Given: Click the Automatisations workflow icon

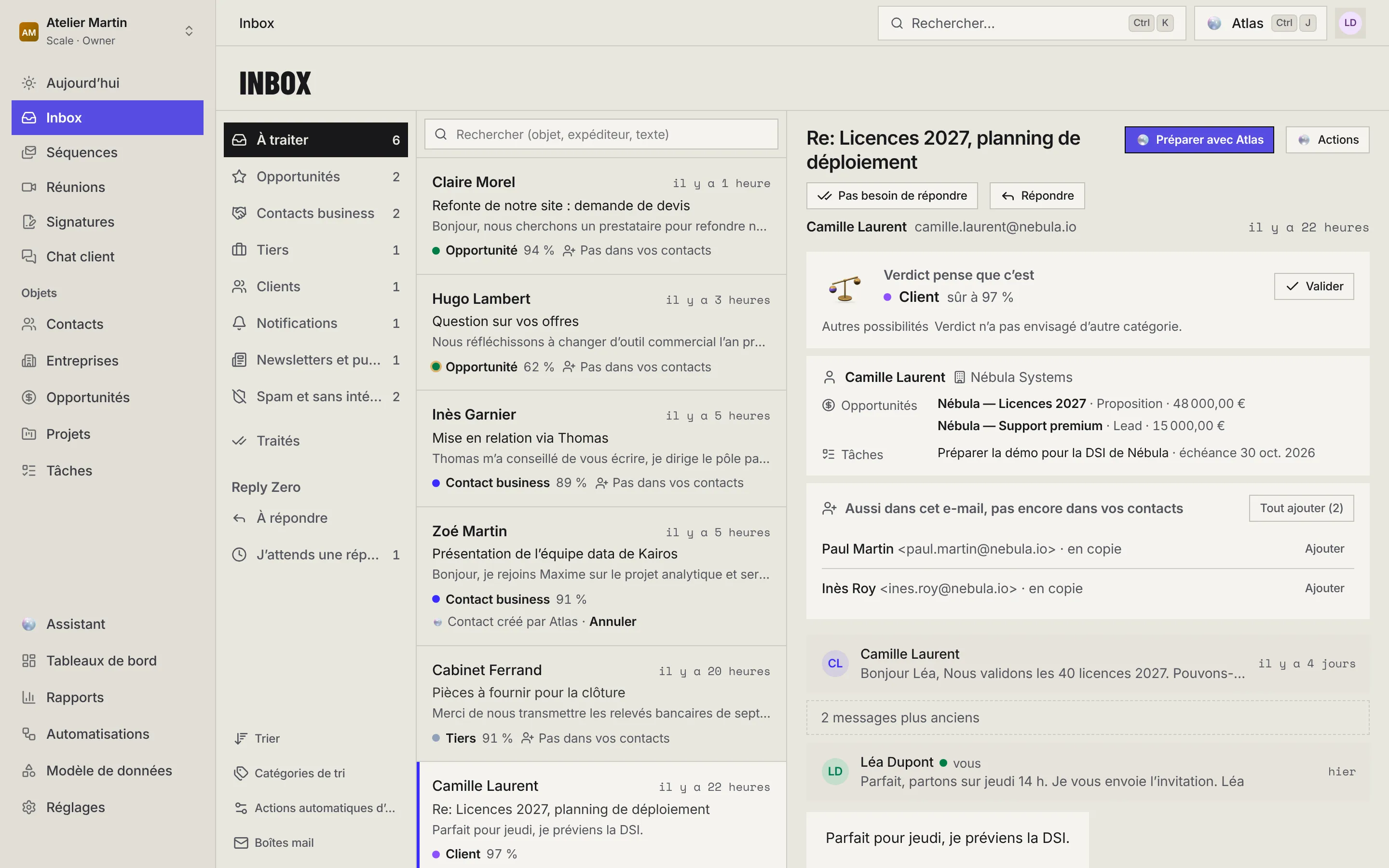Looking at the screenshot, I should (29, 734).
